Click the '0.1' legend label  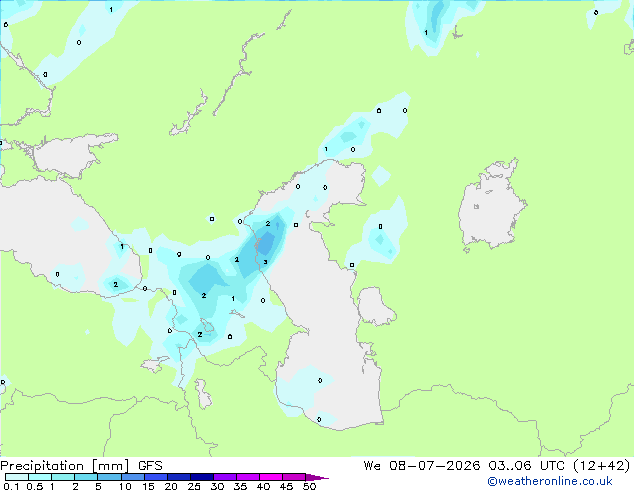[x=11, y=486]
